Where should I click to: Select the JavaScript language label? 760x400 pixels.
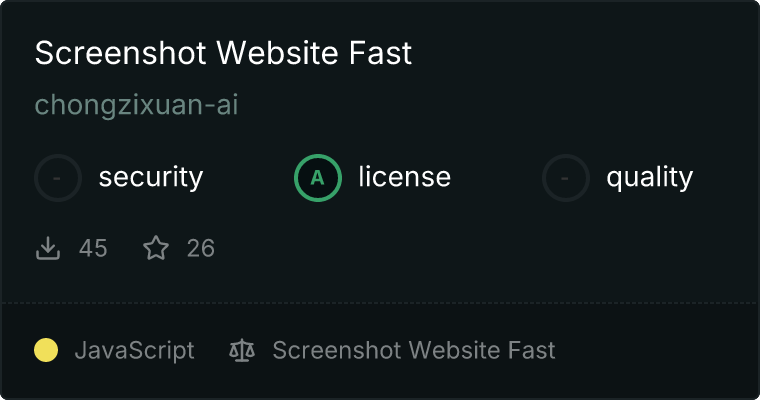pos(134,350)
